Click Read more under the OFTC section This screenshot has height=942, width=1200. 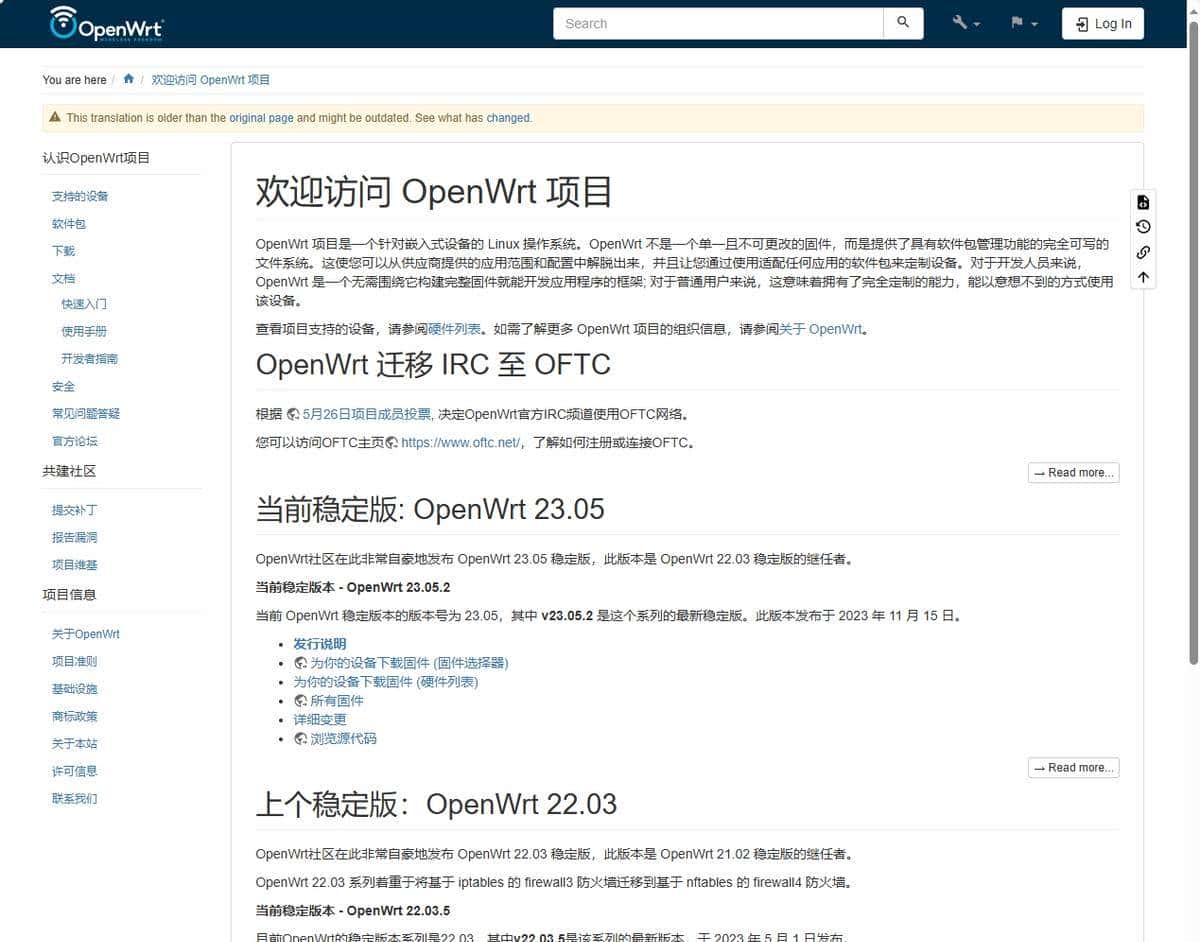pyautogui.click(x=1073, y=472)
